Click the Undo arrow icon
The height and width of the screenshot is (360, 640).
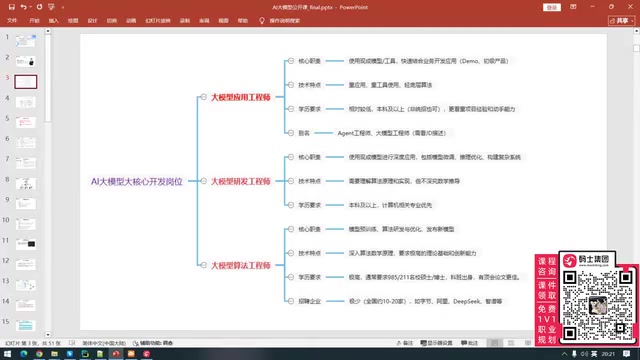tap(23, 7)
